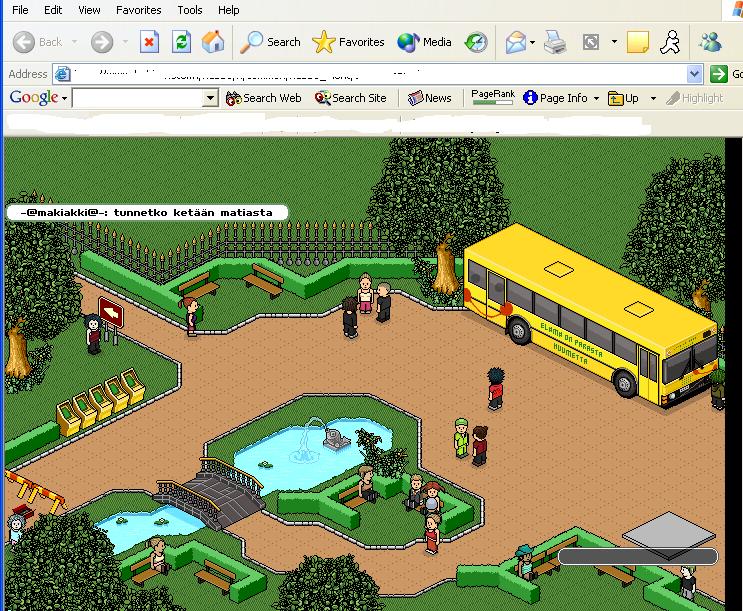Expand Google search box dropdown
The height and width of the screenshot is (611, 743).
click(210, 98)
